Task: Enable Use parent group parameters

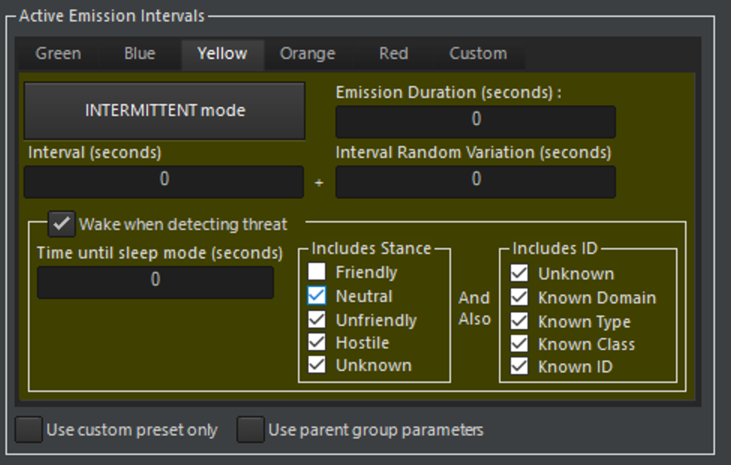Action: click(x=250, y=430)
